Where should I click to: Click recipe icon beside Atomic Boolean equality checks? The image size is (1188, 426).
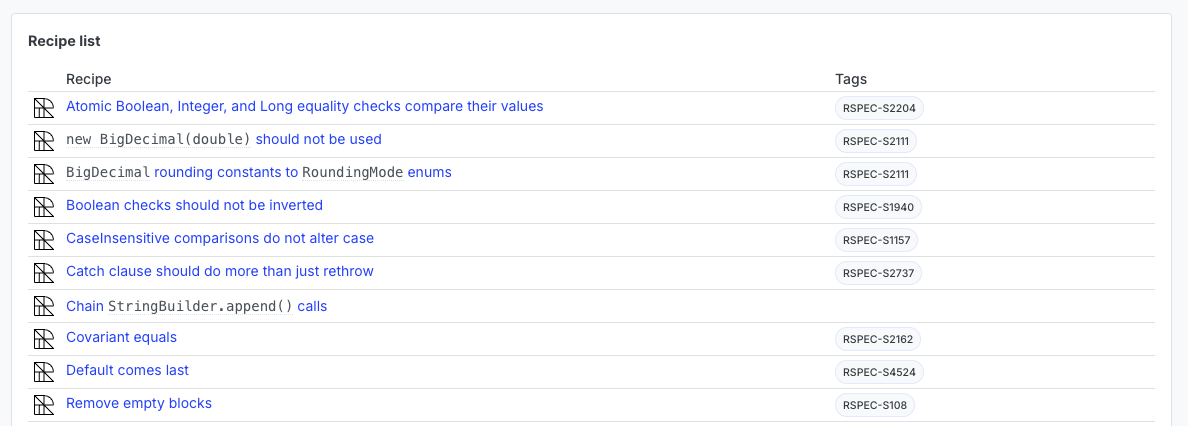[x=44, y=108]
